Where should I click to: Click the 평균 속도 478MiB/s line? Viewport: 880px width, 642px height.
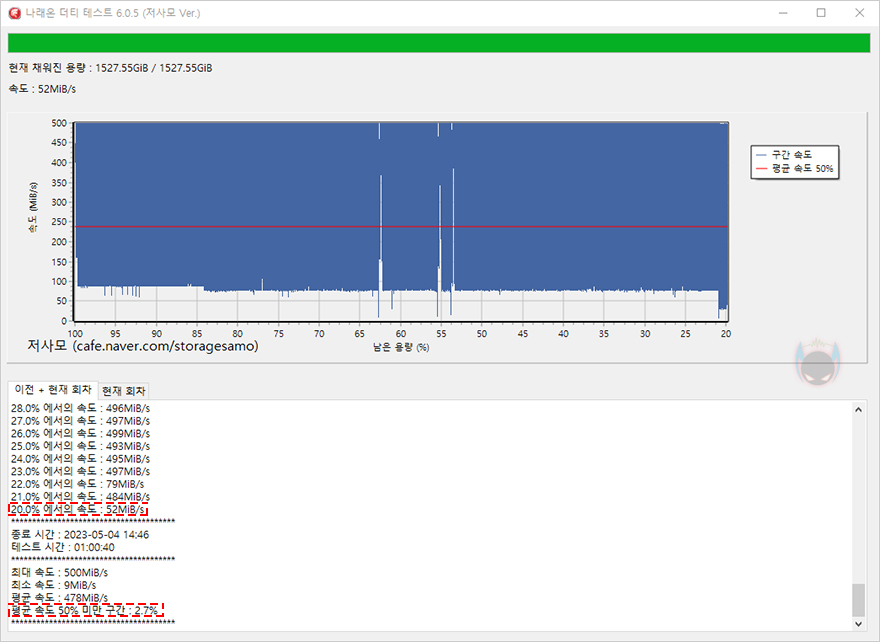click(x=59, y=598)
